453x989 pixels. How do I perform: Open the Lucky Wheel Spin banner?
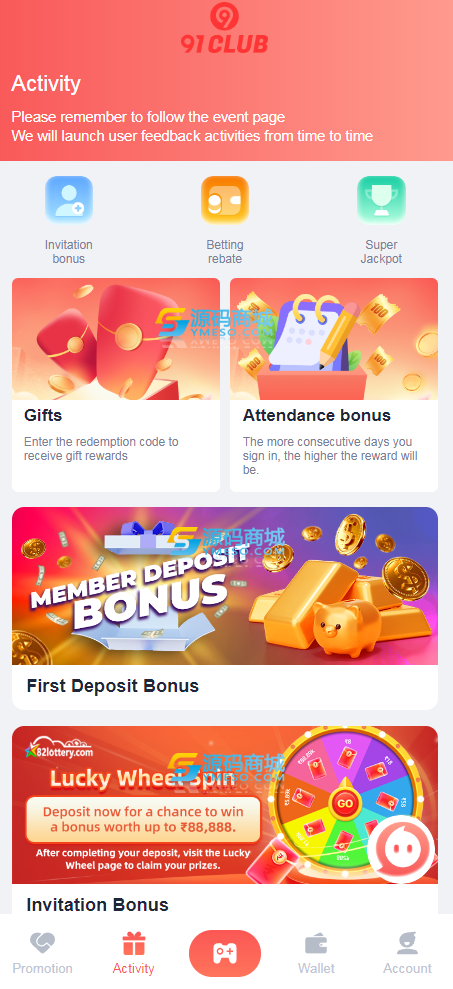(225, 805)
